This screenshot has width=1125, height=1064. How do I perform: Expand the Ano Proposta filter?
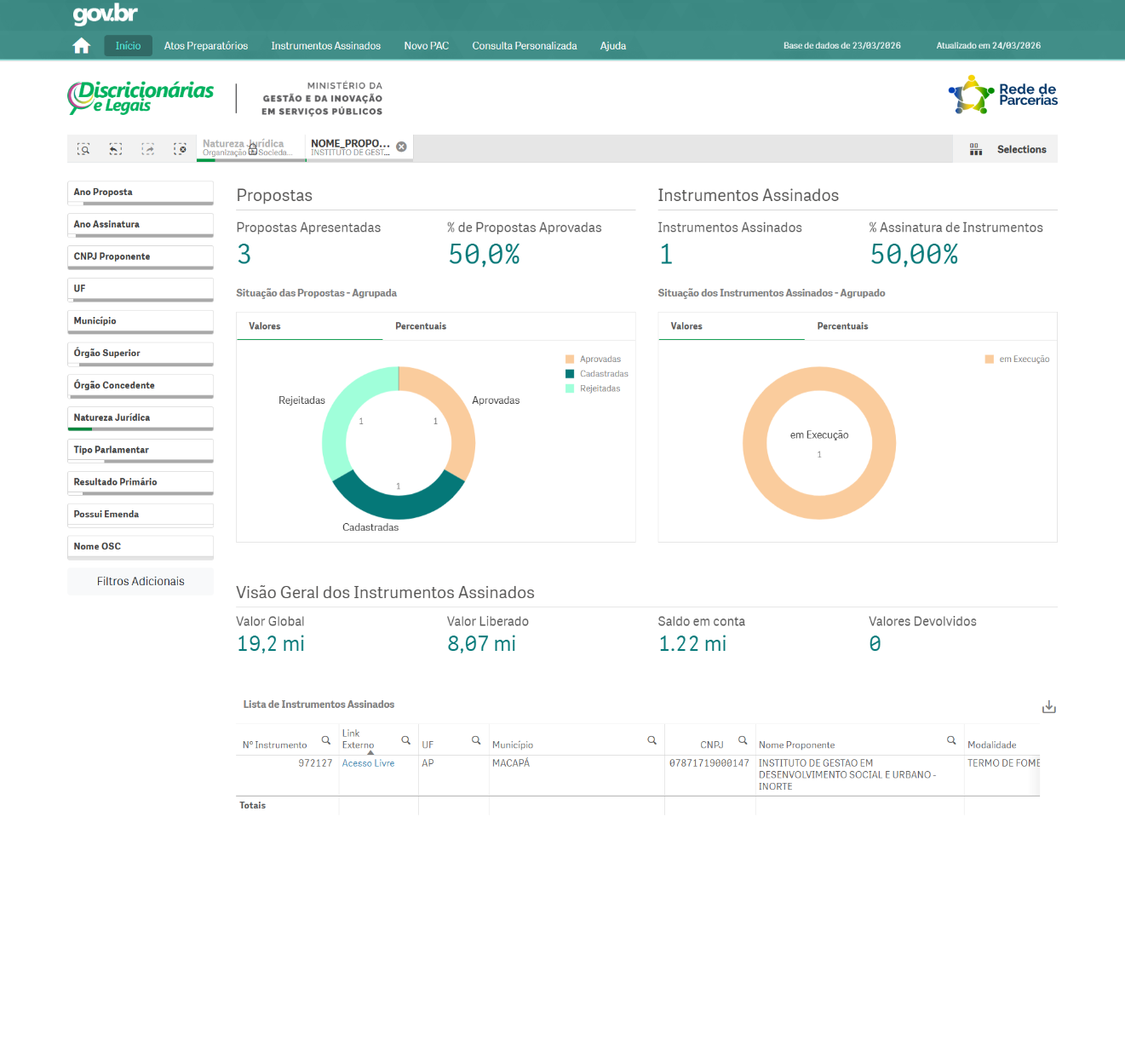point(141,193)
